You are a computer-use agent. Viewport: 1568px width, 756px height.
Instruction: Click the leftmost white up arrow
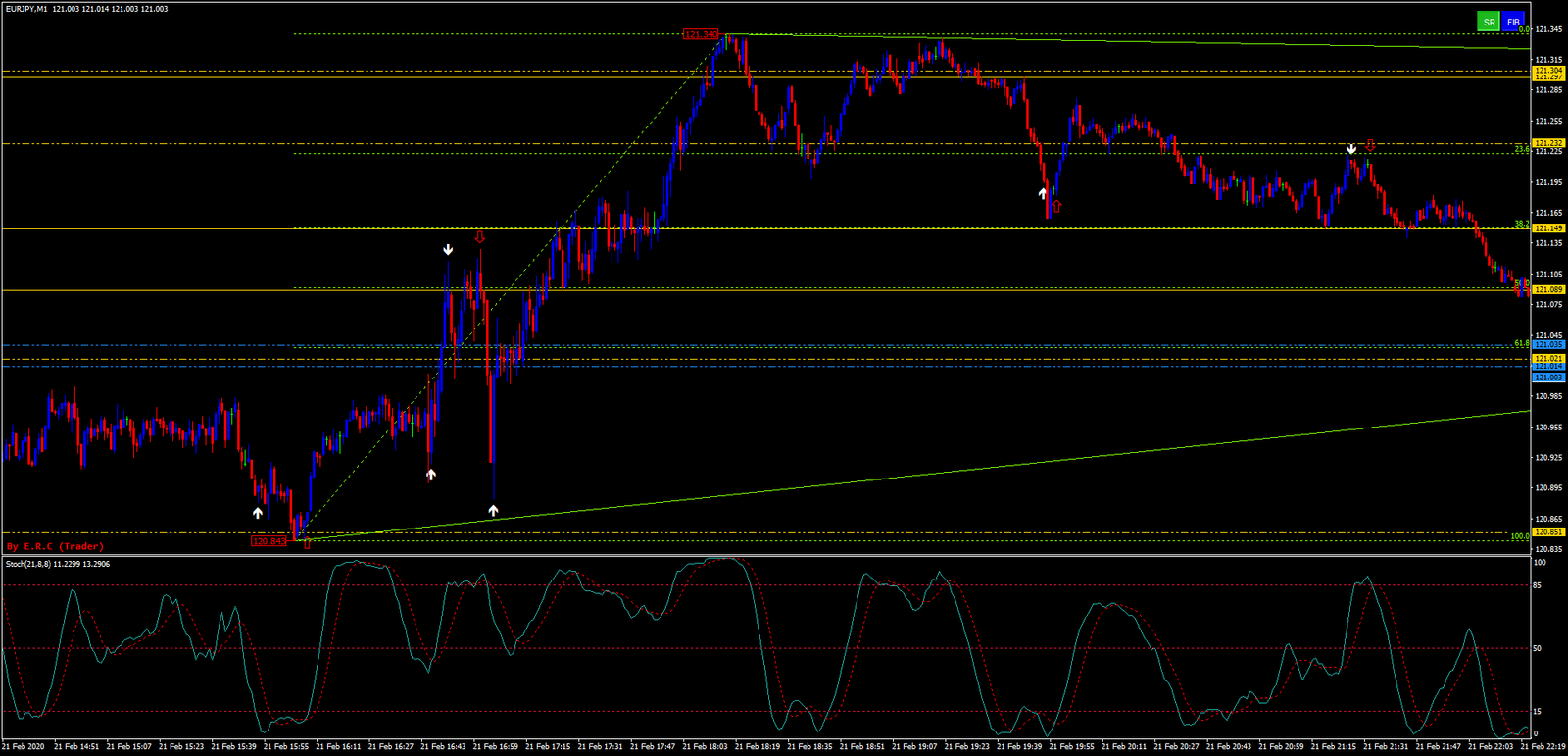click(258, 513)
